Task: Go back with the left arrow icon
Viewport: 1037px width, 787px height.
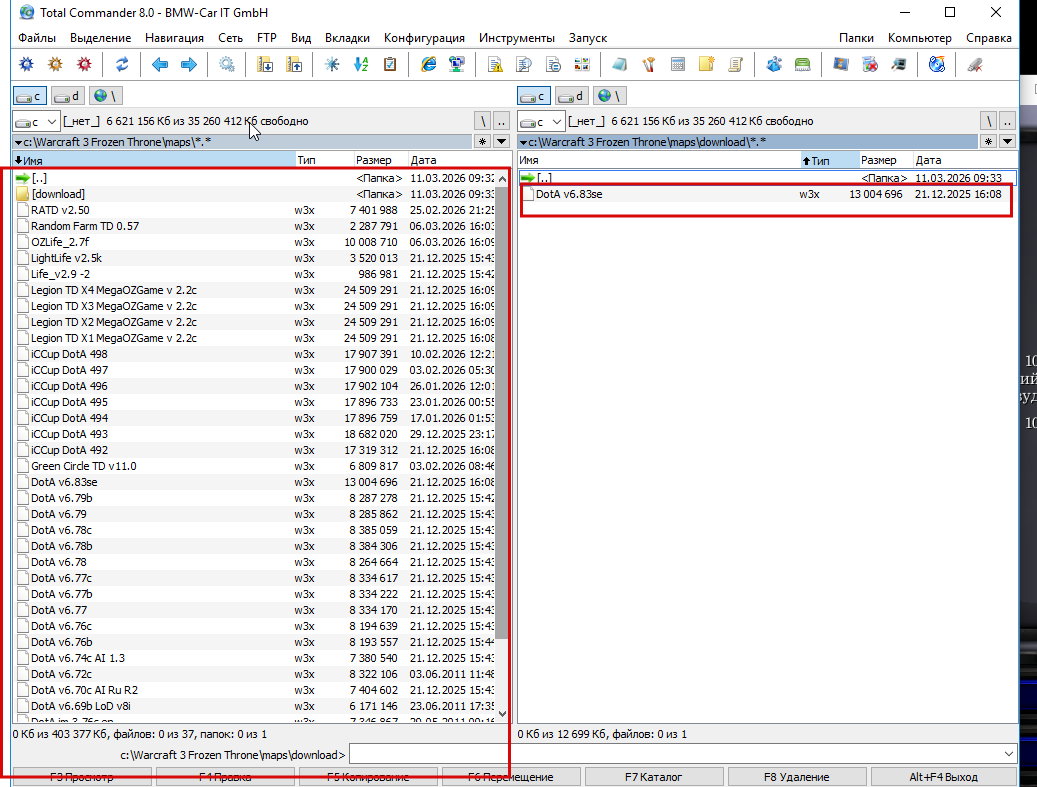Action: (159, 64)
